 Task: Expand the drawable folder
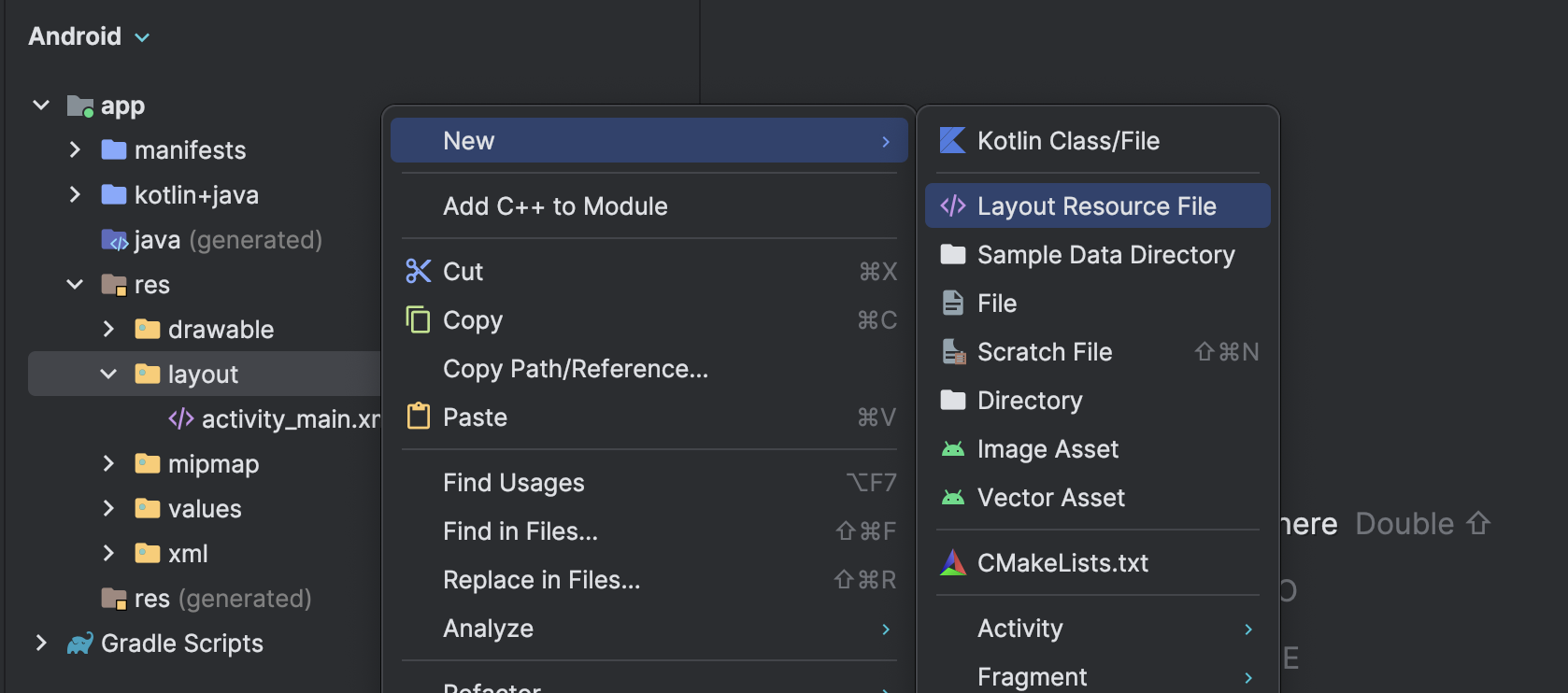[x=108, y=329]
